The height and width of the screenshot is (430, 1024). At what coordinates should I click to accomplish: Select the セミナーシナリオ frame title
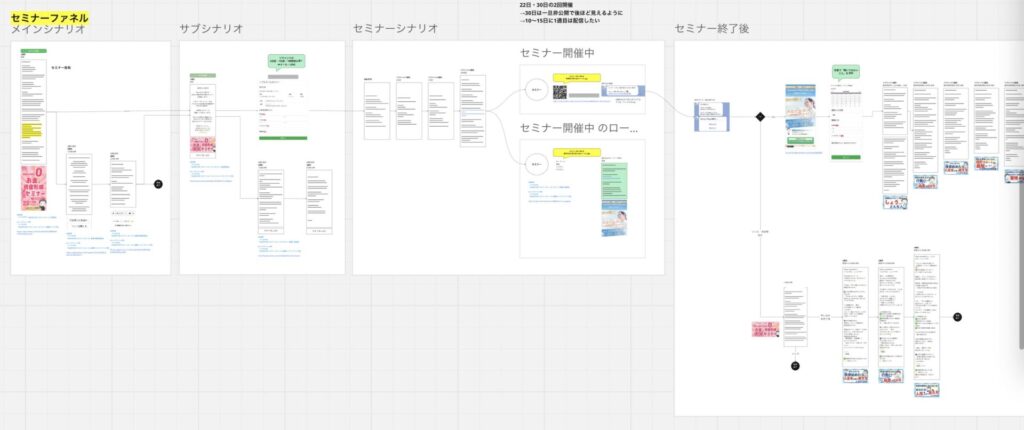(x=395, y=29)
